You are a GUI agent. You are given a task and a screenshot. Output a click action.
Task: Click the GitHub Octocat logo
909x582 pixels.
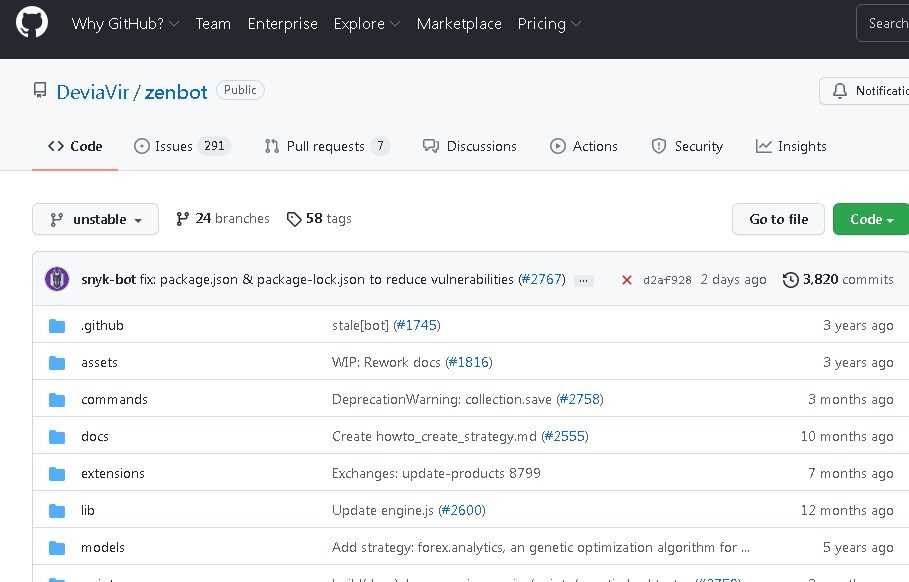coord(32,23)
